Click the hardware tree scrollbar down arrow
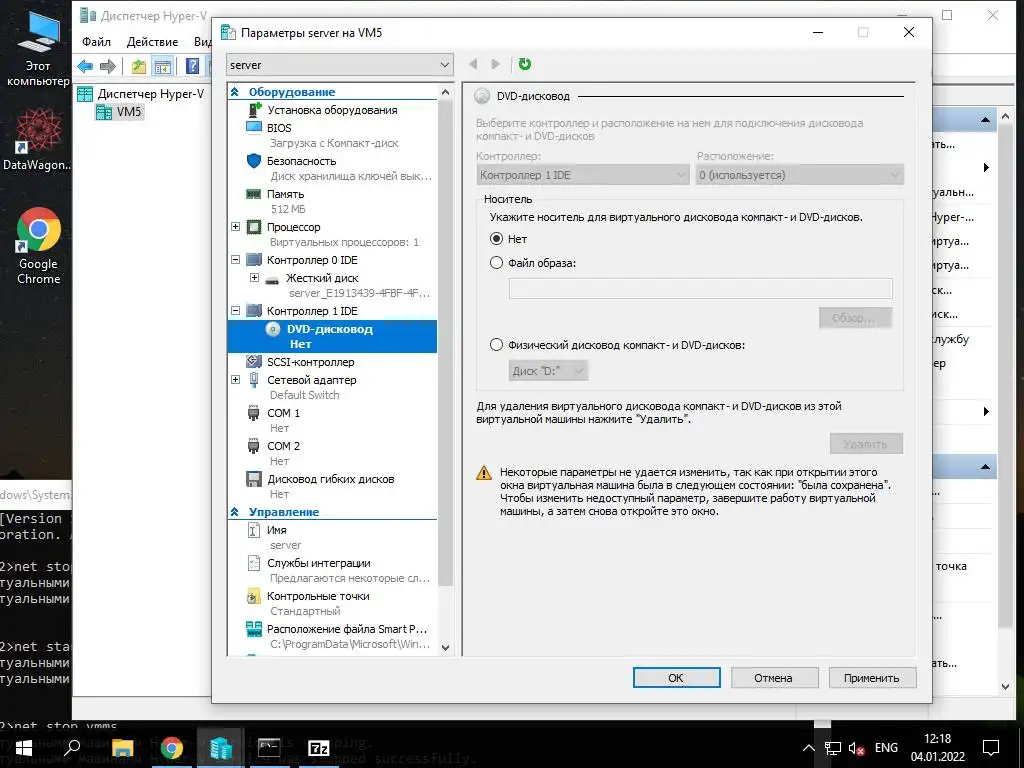Screen dimensions: 1024x768 click(445, 648)
